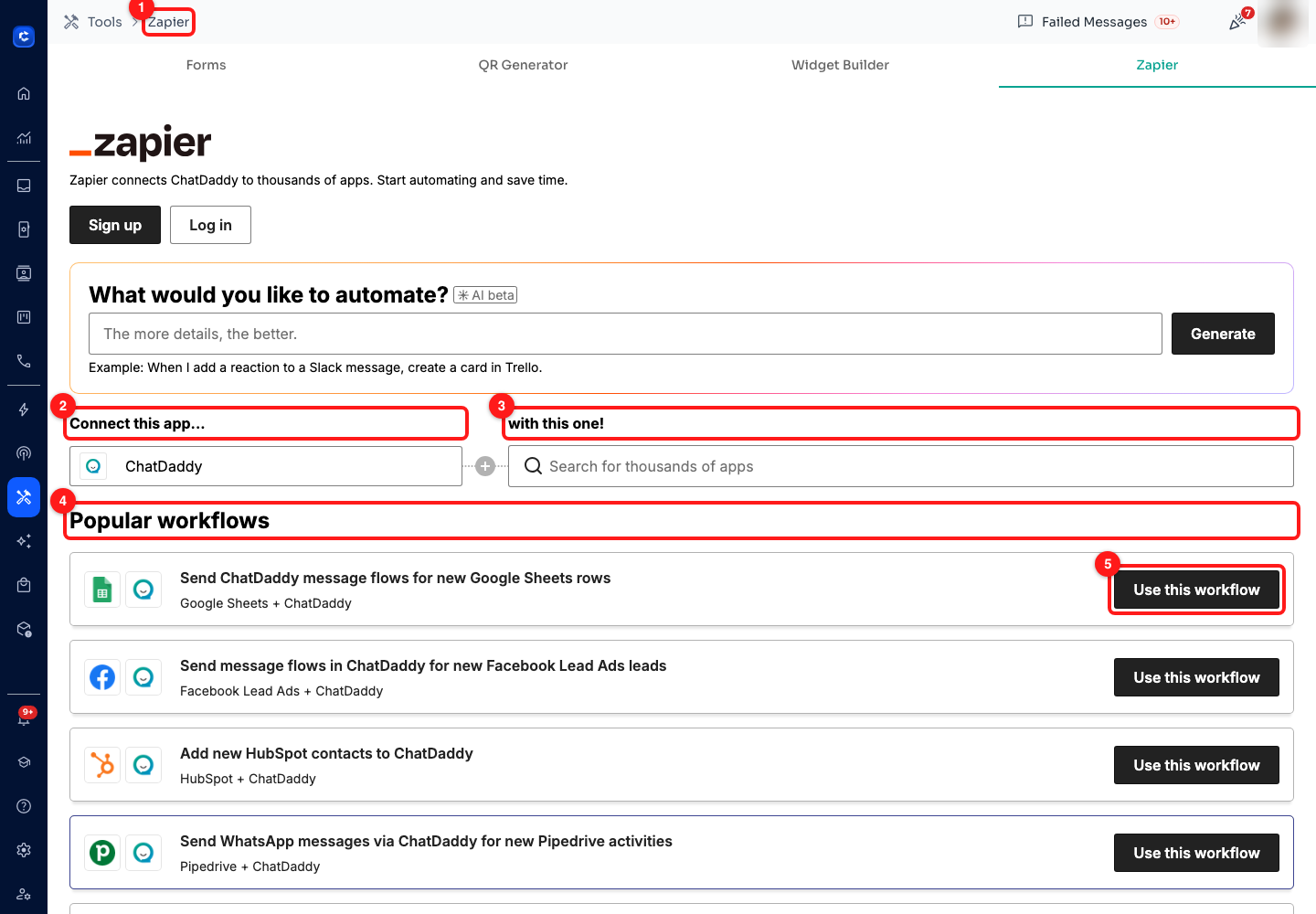Click the HubSpot icon in workflow row
This screenshot has width=1316, height=914.
[102, 765]
